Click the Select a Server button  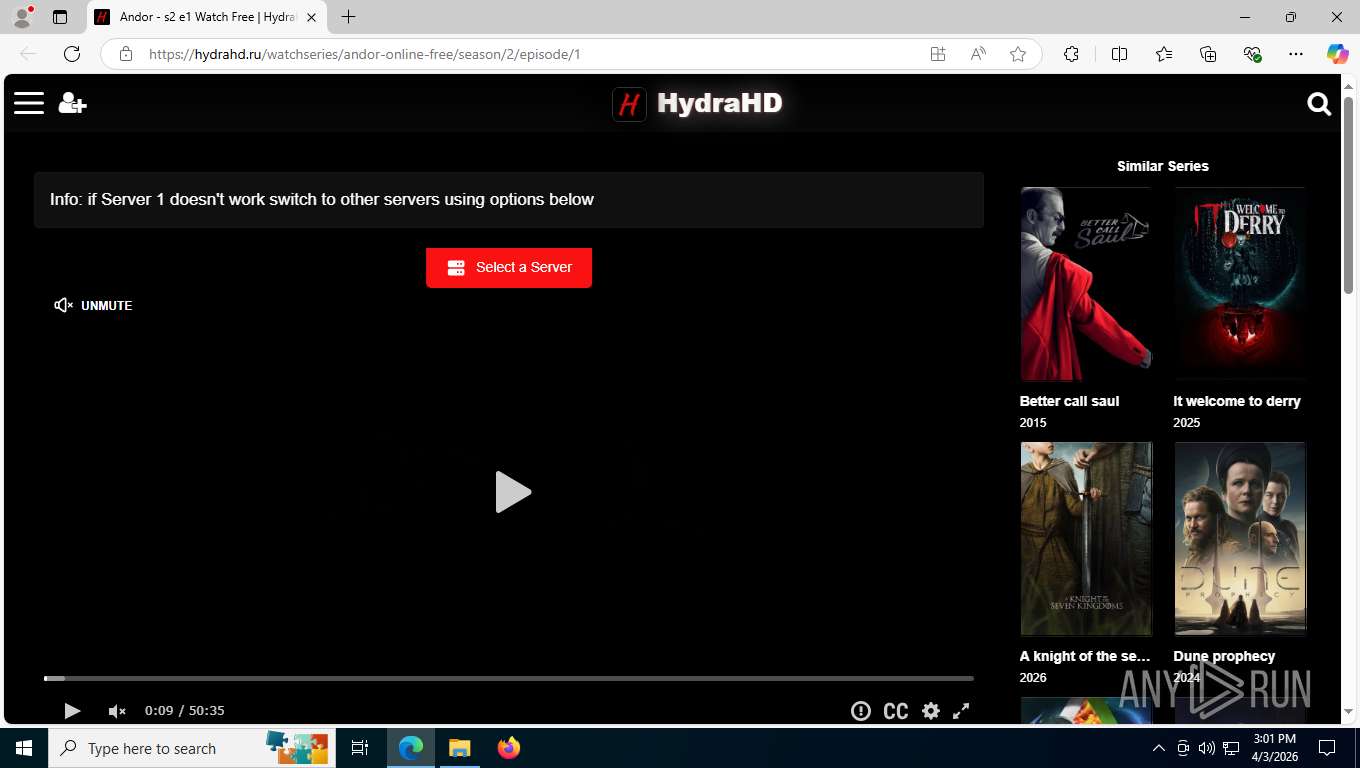coord(509,268)
